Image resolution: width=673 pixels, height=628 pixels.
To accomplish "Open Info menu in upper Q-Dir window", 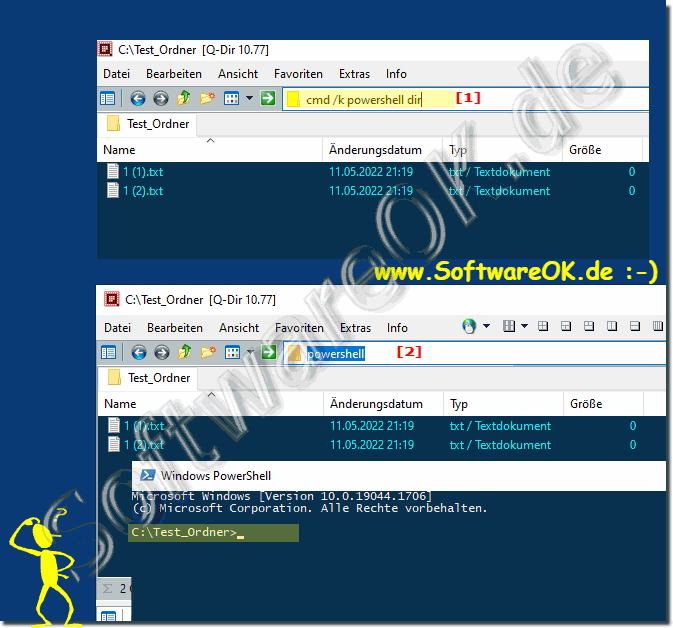I will click(x=396, y=74).
